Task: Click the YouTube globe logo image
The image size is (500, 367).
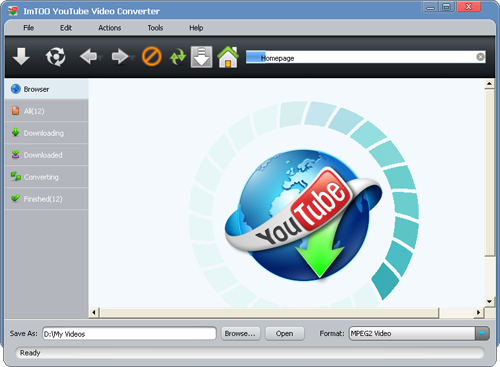Action: [303, 215]
